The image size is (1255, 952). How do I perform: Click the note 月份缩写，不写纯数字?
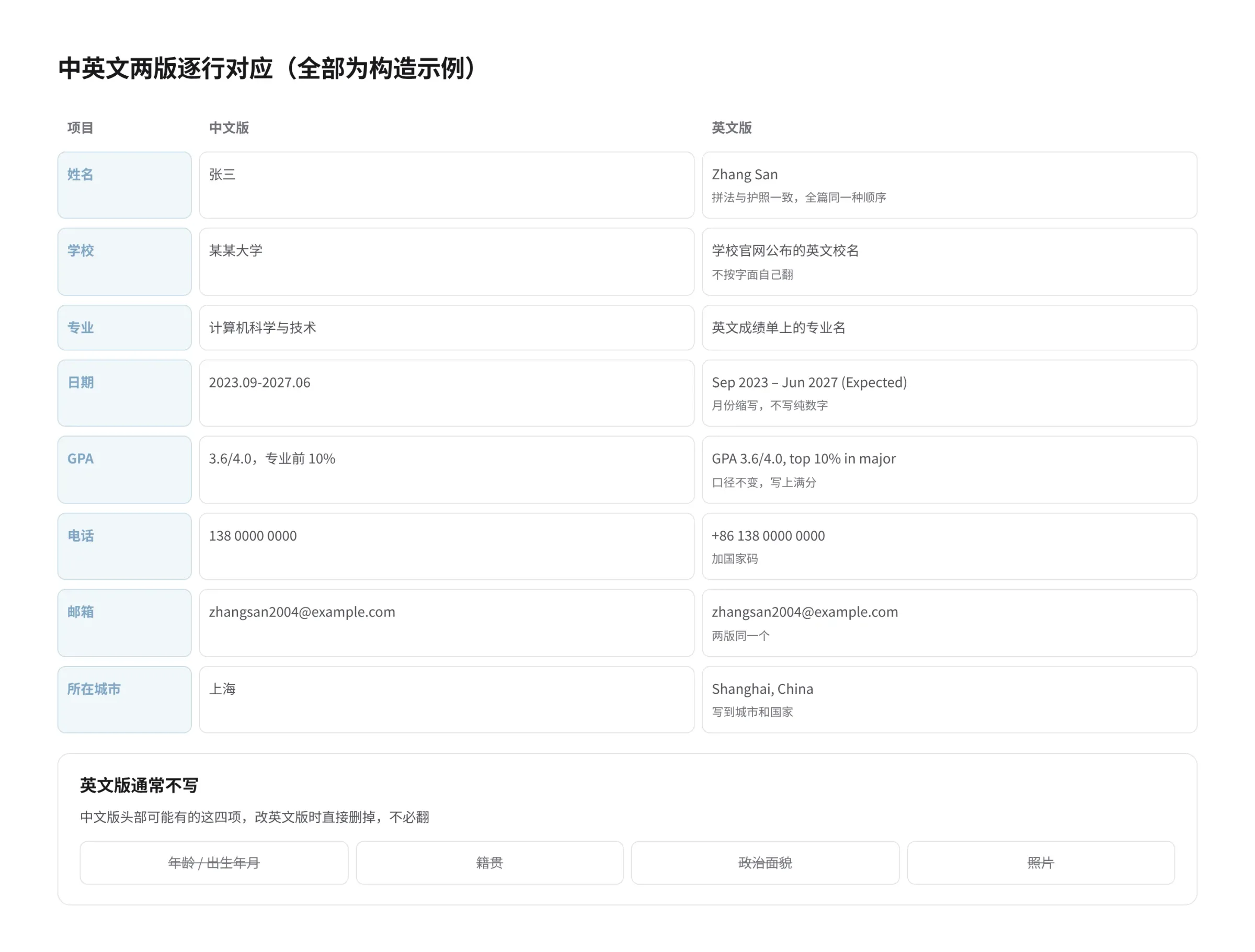[770, 405]
